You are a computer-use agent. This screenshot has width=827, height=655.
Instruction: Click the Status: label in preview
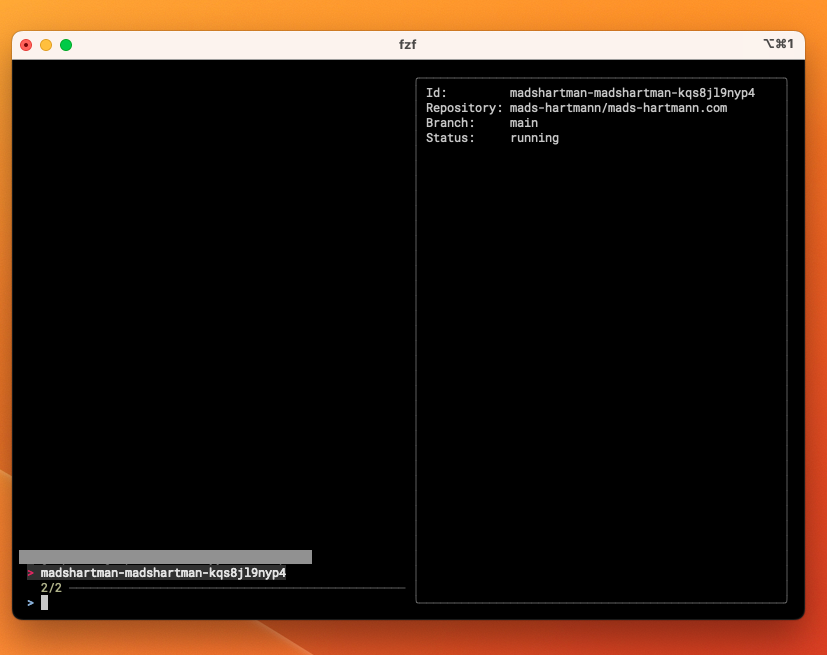pyautogui.click(x=450, y=138)
